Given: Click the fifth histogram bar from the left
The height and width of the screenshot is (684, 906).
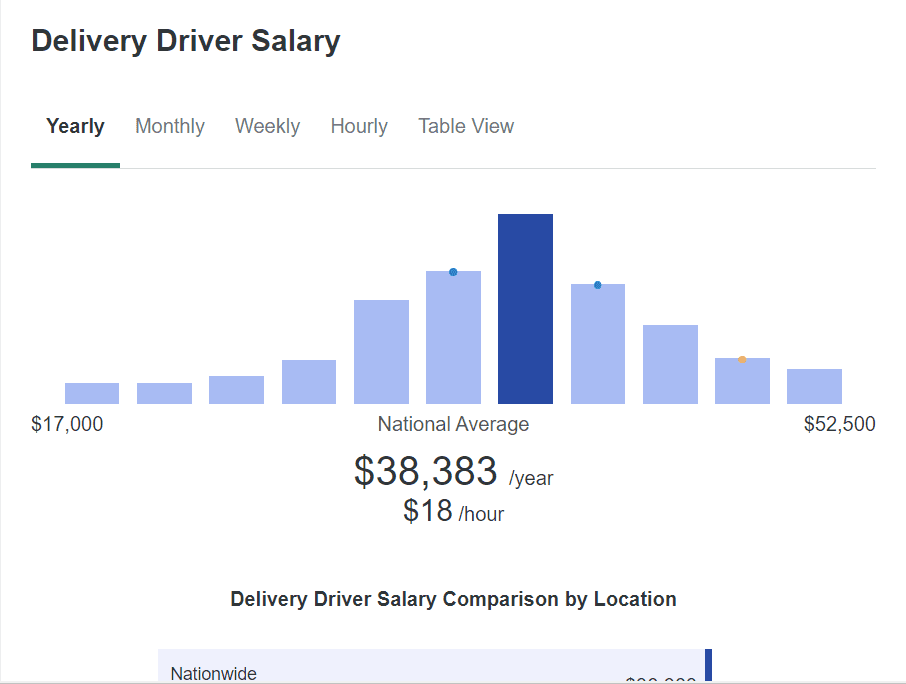Looking at the screenshot, I should click(x=381, y=352).
